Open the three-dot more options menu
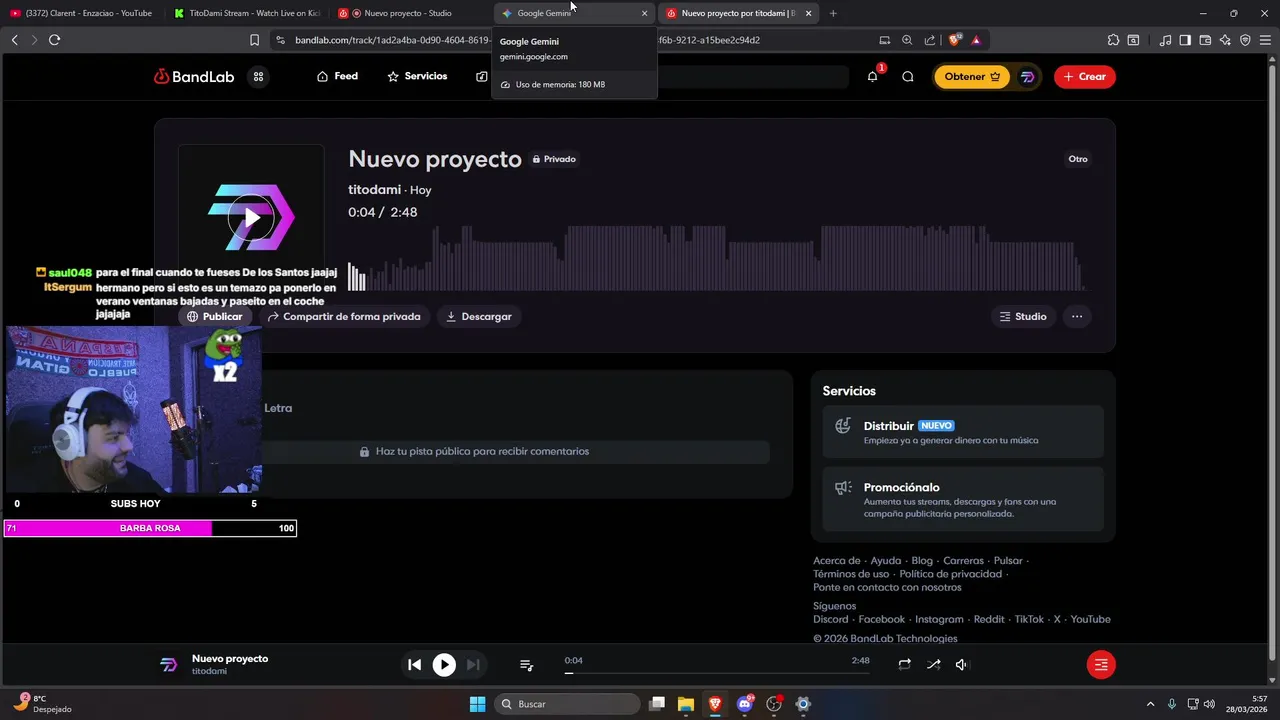Viewport: 1280px width, 720px height. point(1077,316)
